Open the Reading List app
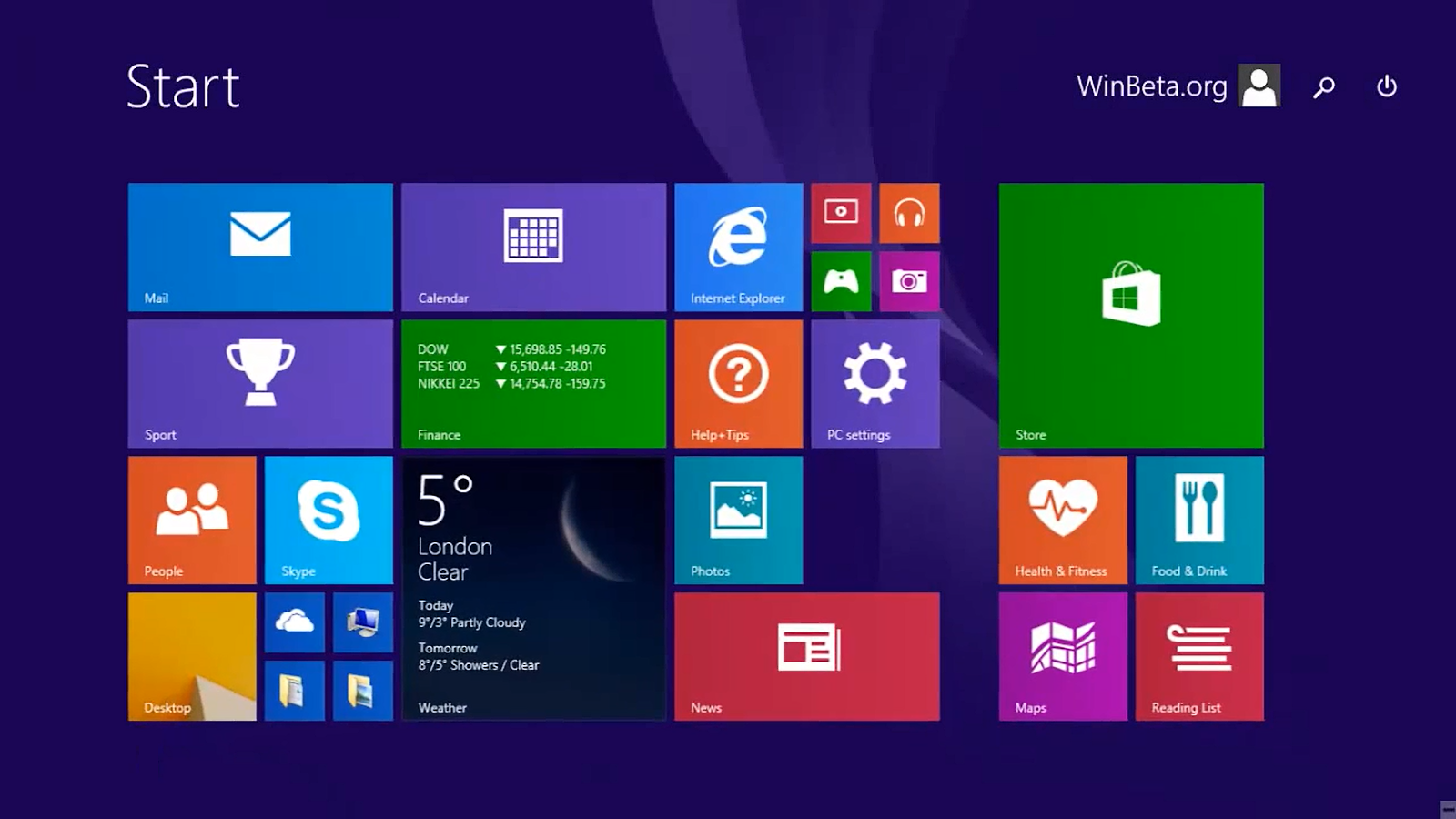The height and width of the screenshot is (819, 1456). pos(1198,656)
